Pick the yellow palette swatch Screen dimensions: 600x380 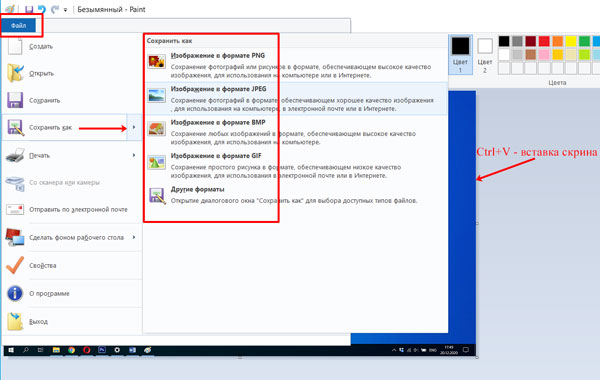point(571,41)
